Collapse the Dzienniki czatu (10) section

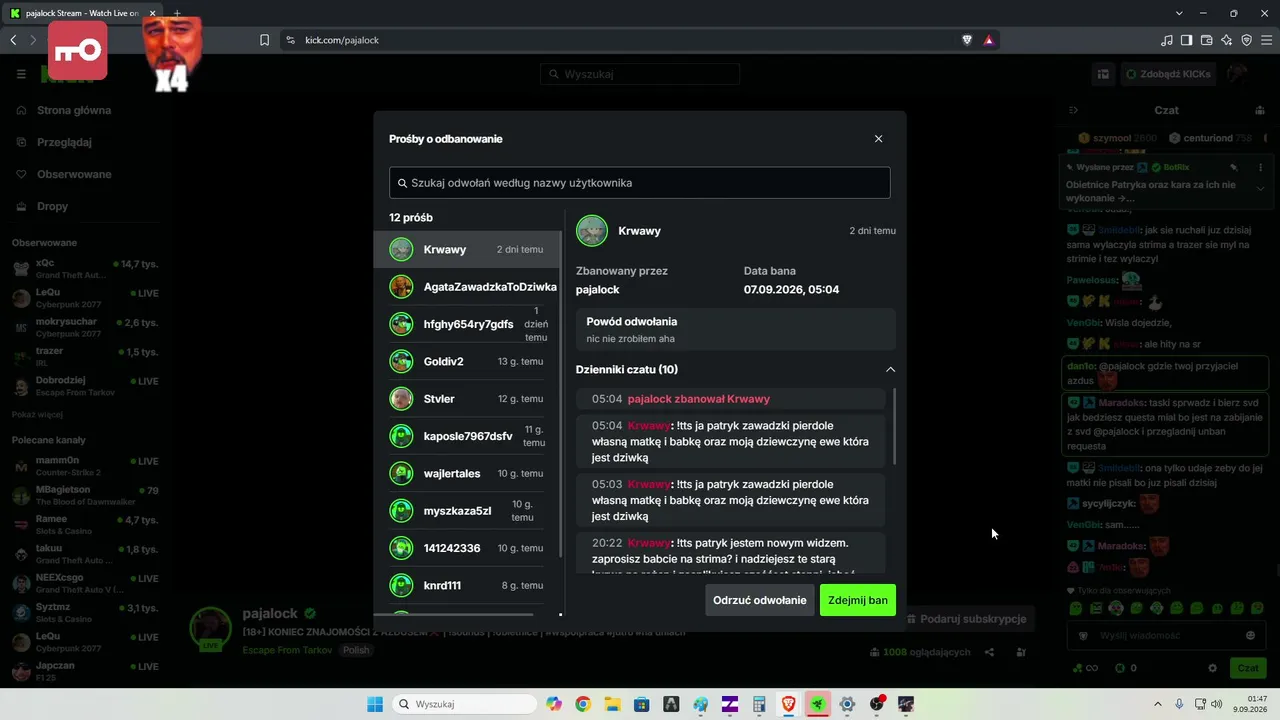(890, 370)
